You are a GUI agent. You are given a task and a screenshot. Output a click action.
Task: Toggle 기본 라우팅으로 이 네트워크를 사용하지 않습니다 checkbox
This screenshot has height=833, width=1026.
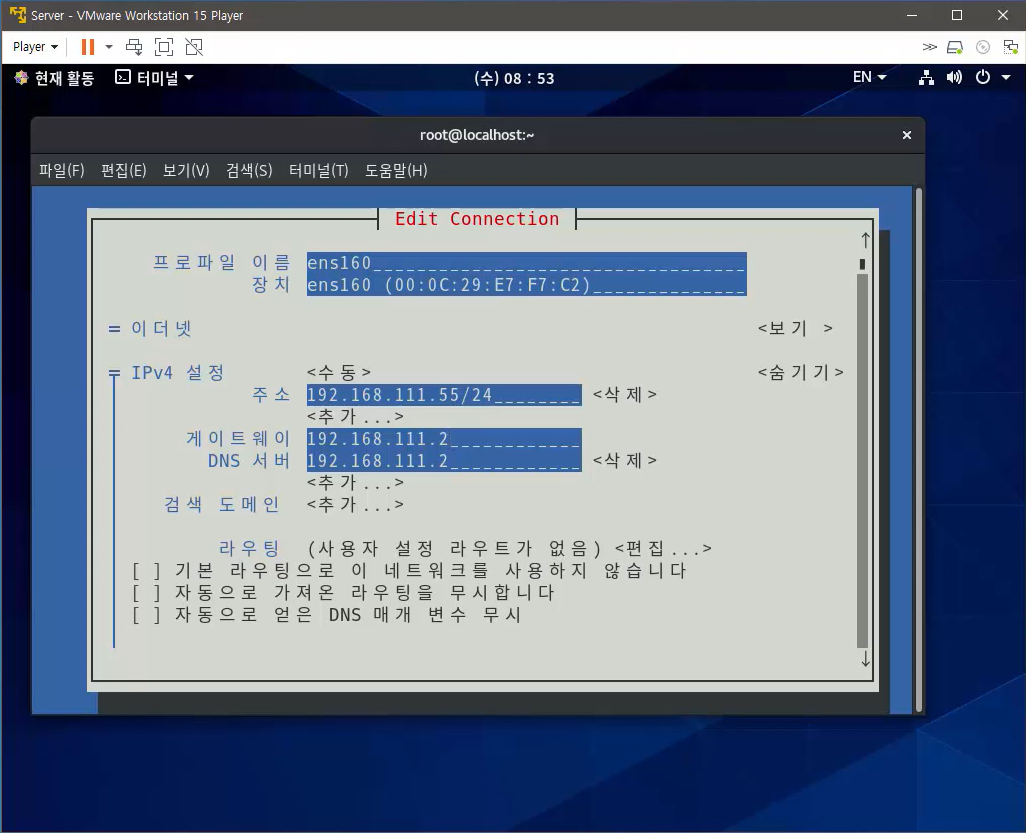click(147, 571)
